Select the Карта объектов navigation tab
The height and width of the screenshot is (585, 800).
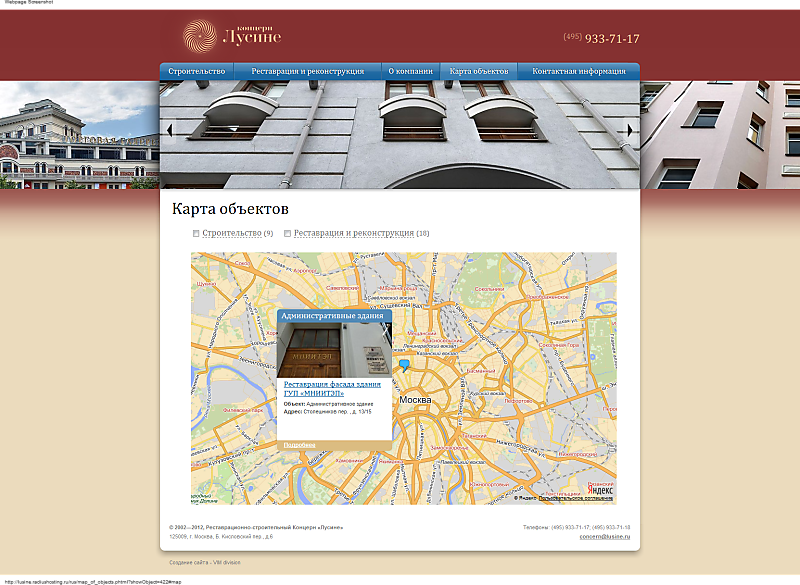click(x=479, y=71)
